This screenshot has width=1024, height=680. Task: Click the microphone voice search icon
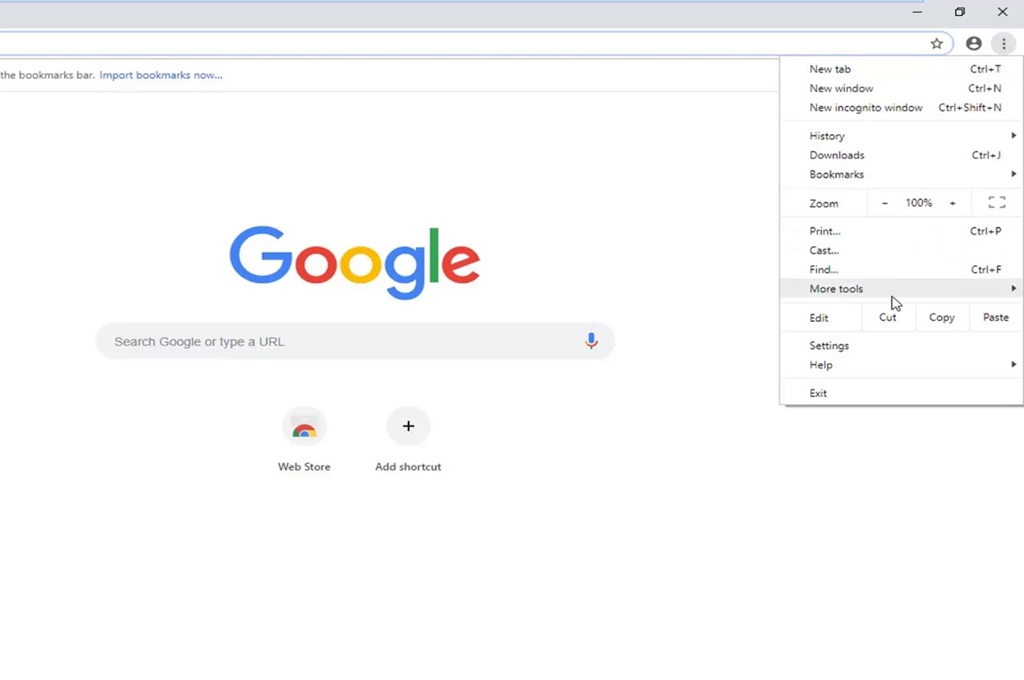pyautogui.click(x=591, y=341)
